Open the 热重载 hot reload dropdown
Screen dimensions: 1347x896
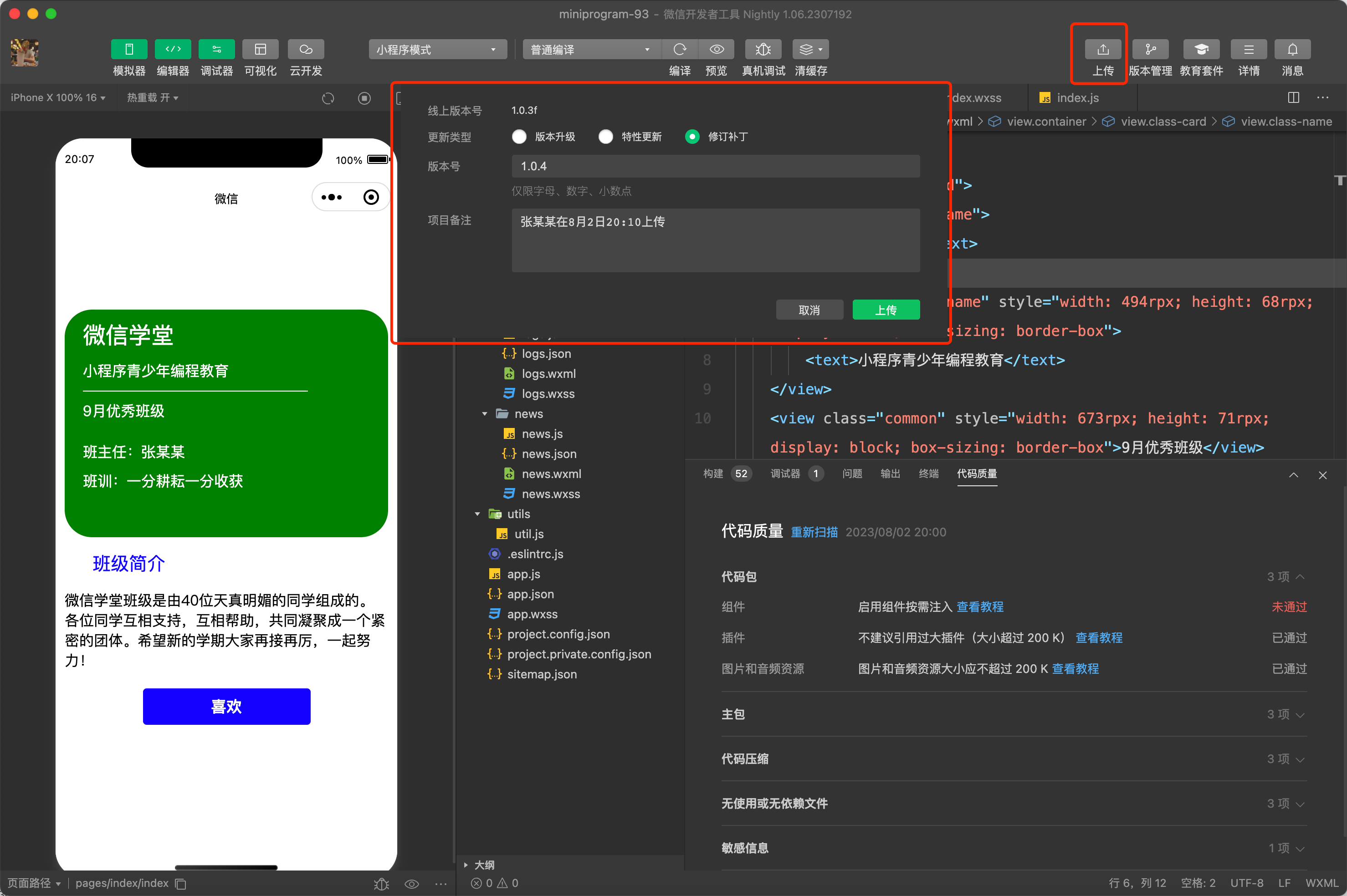pos(152,98)
